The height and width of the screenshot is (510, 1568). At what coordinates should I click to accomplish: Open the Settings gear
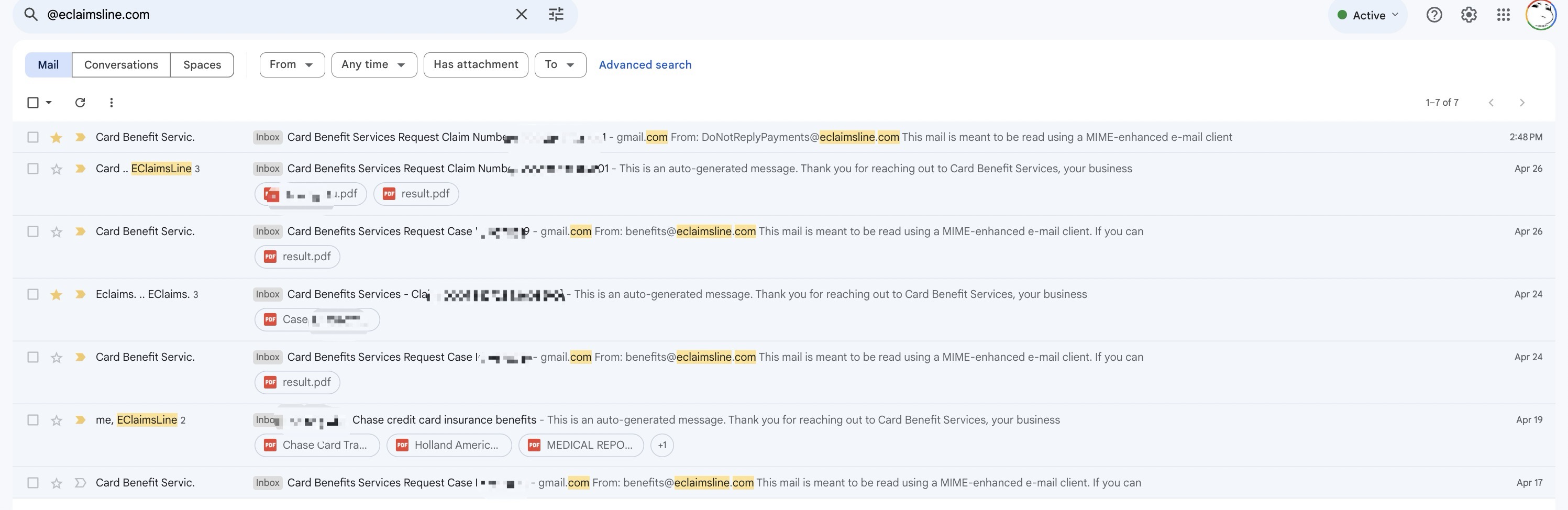1468,15
